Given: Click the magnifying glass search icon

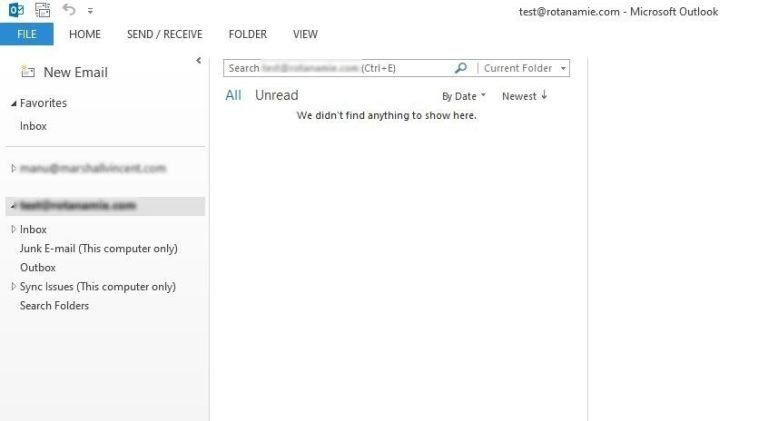Looking at the screenshot, I should click(461, 68).
